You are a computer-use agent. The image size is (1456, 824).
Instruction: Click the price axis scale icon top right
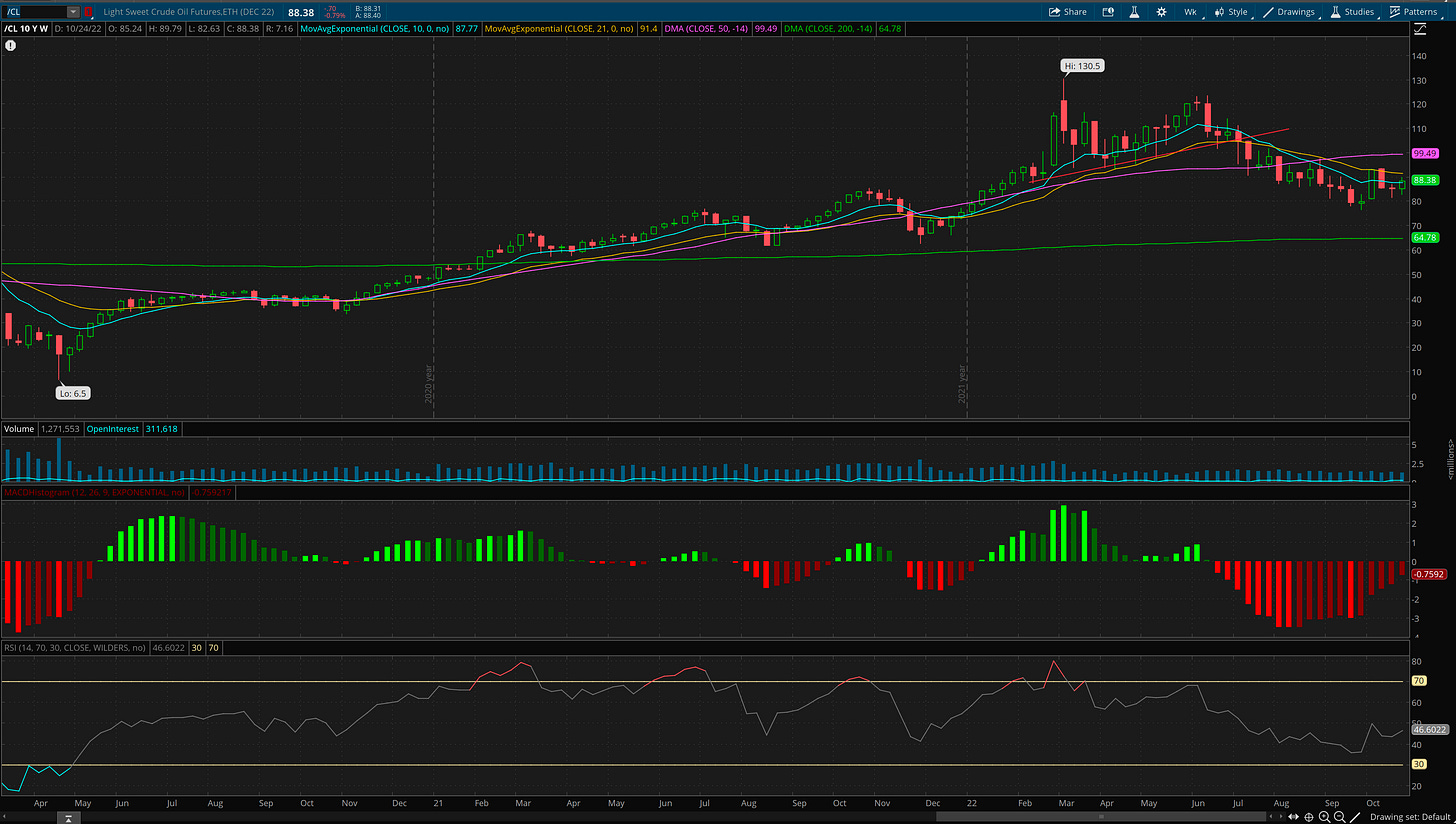pyautogui.click(x=1420, y=29)
